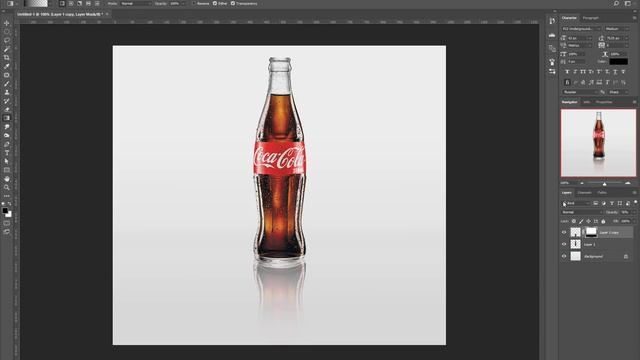Toggle the Dither checkbox
This screenshot has width=640, height=360.
pos(215,3)
